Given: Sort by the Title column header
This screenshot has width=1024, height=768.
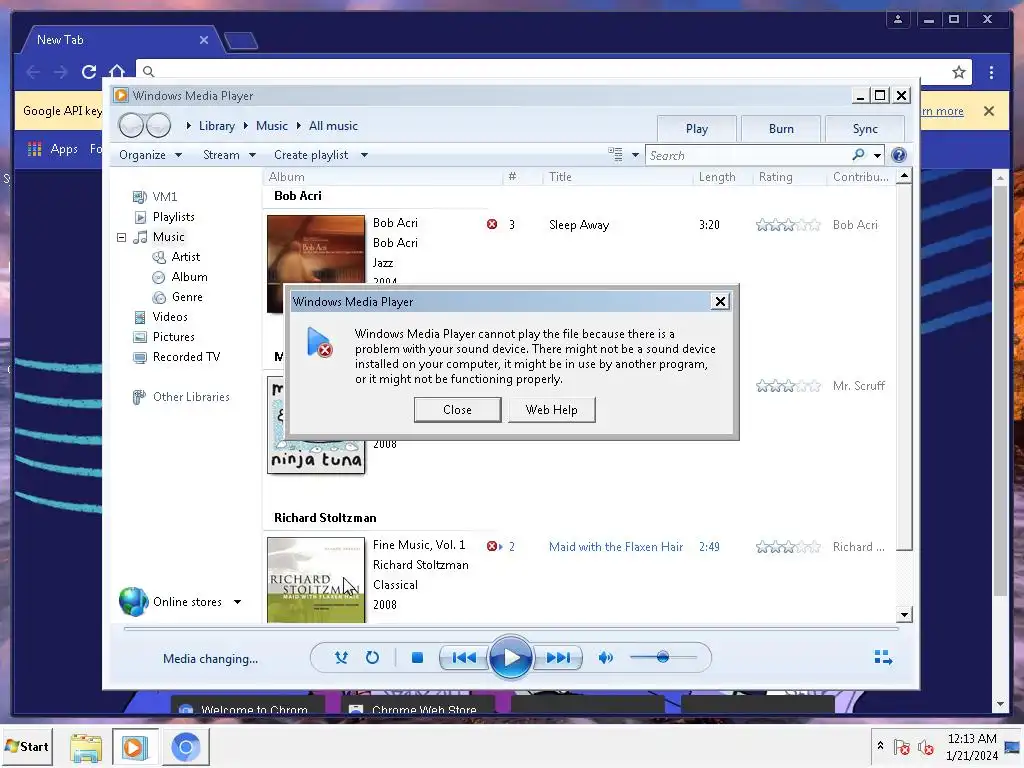Looking at the screenshot, I should [560, 177].
